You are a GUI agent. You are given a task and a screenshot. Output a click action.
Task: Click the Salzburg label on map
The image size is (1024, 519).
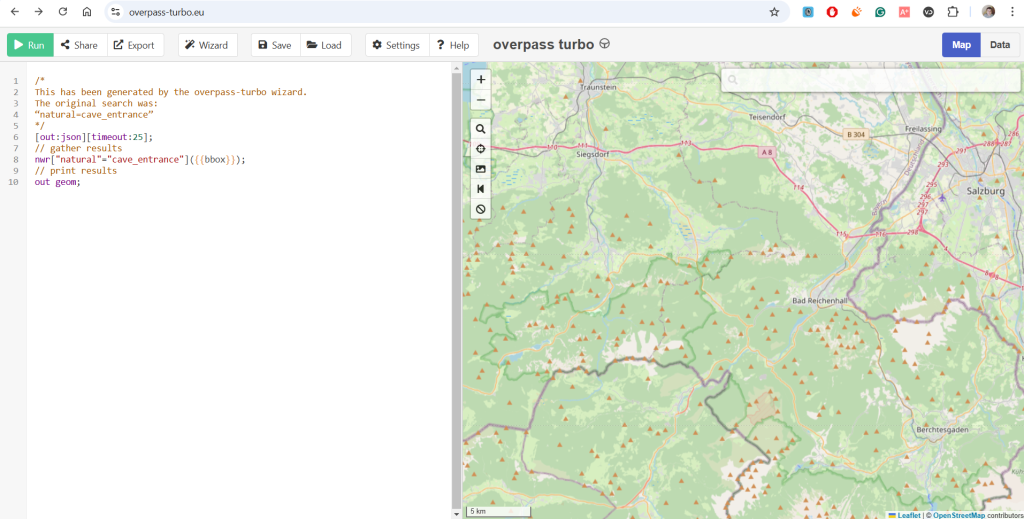[x=985, y=191]
